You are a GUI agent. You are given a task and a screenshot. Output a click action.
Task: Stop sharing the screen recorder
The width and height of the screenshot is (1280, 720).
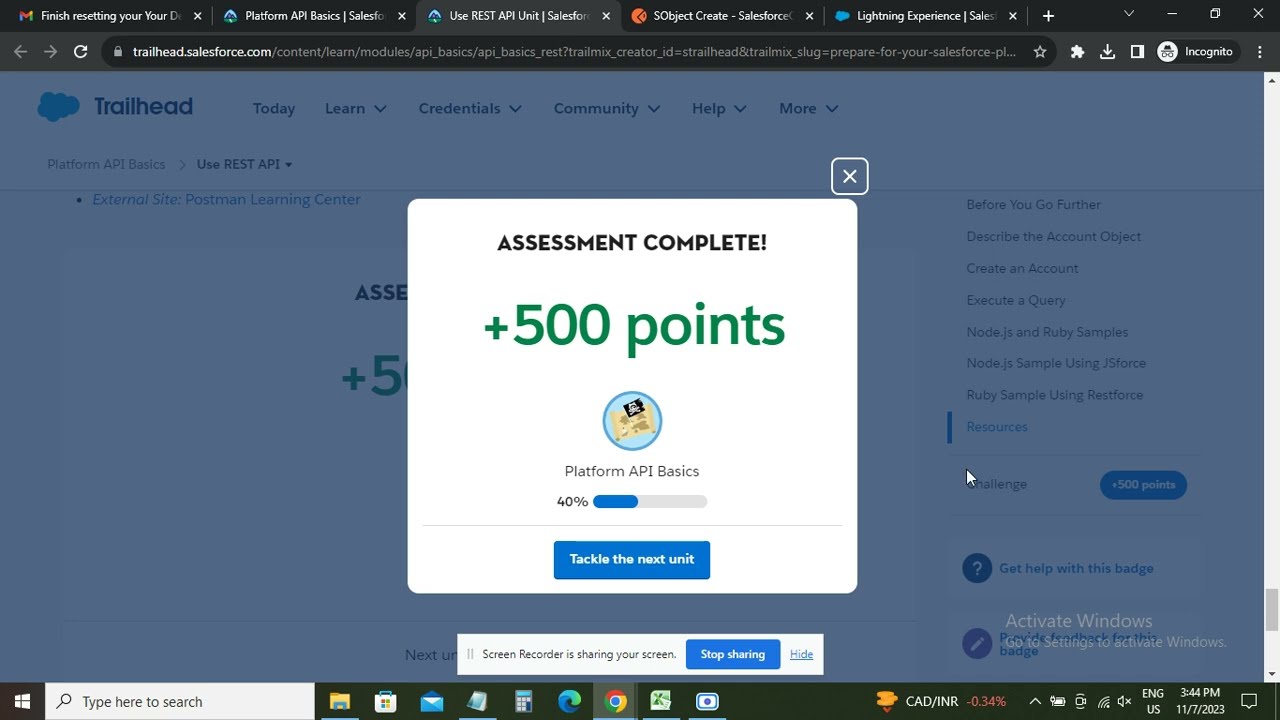pyautogui.click(x=732, y=654)
